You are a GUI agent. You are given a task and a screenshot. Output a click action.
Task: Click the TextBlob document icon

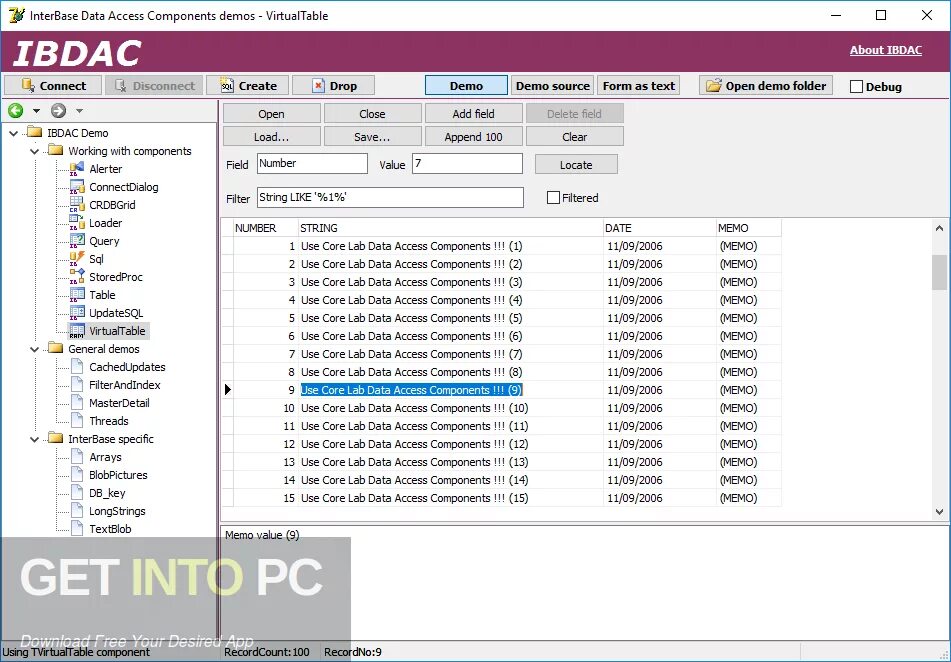[77, 529]
